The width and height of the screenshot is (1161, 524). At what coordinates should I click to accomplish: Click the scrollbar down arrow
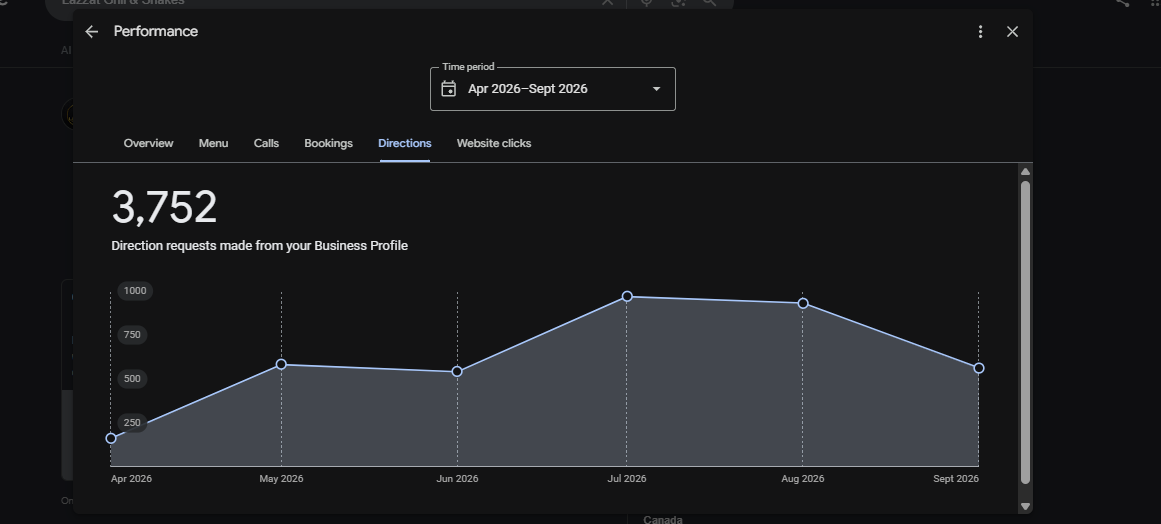(1026, 506)
